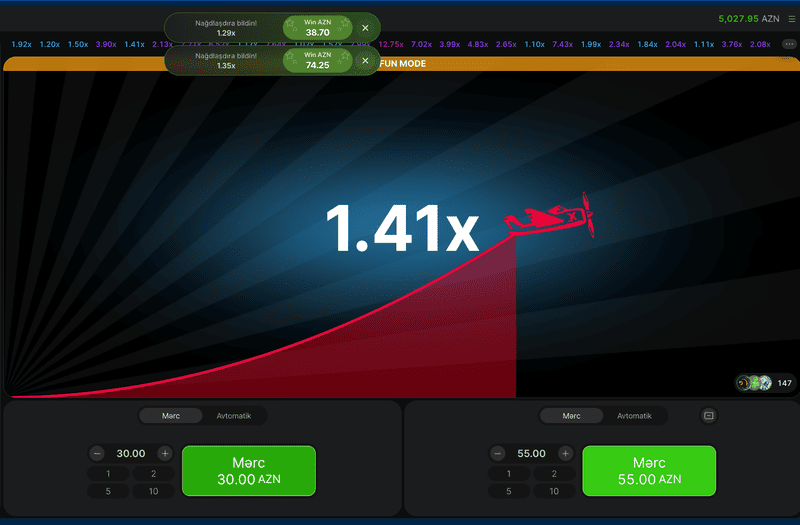The width and height of the screenshot is (800, 525).
Task: Open the hamburger menu beside the balance
Action: click(x=791, y=18)
